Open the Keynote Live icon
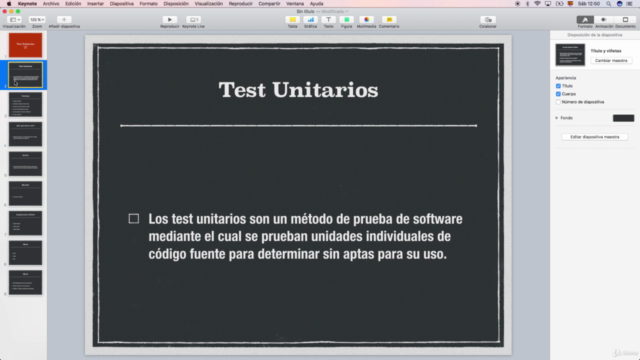Screen dimensions: 640x360 point(193,20)
